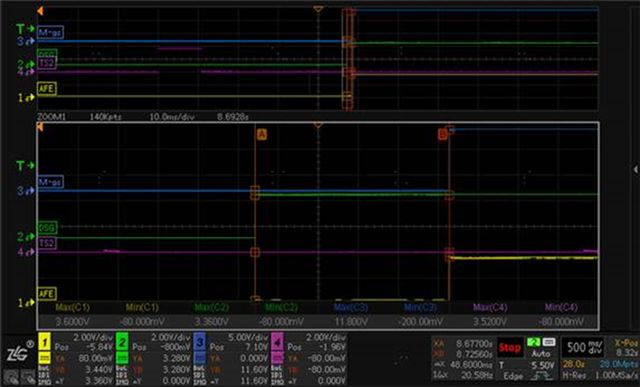
Task: Select the Max(C3) measurement
Action: (x=351, y=307)
